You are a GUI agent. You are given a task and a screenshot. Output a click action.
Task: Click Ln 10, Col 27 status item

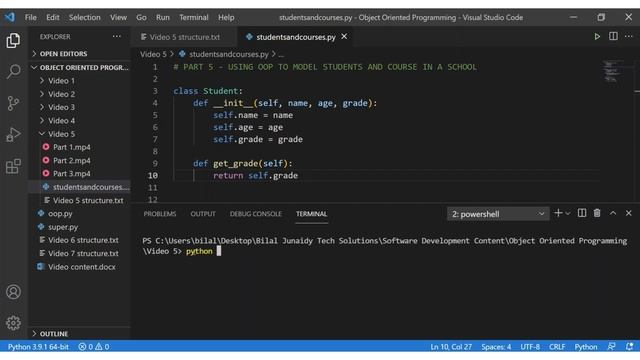coord(451,347)
